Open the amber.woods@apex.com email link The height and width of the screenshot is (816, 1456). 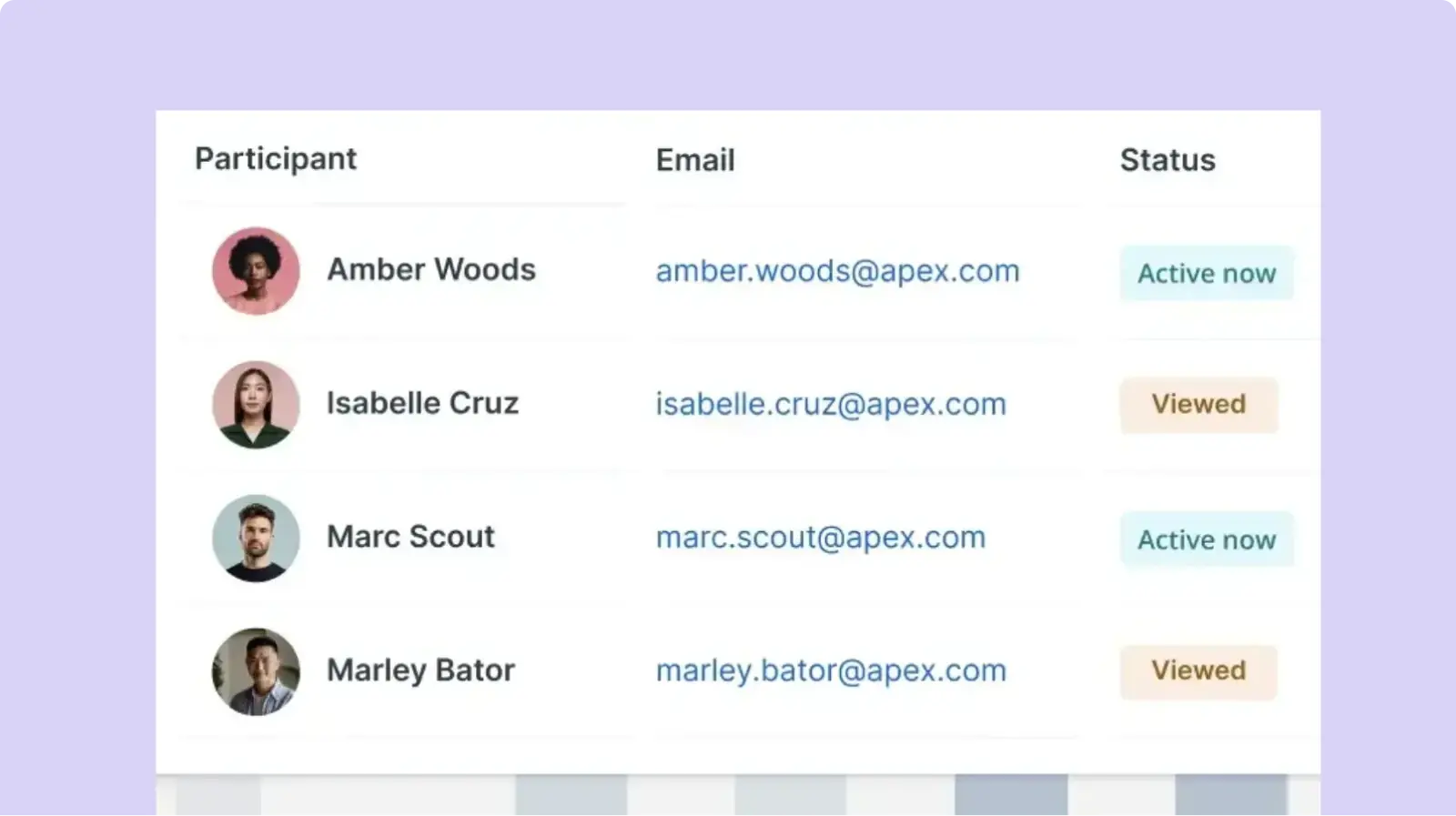point(837,271)
